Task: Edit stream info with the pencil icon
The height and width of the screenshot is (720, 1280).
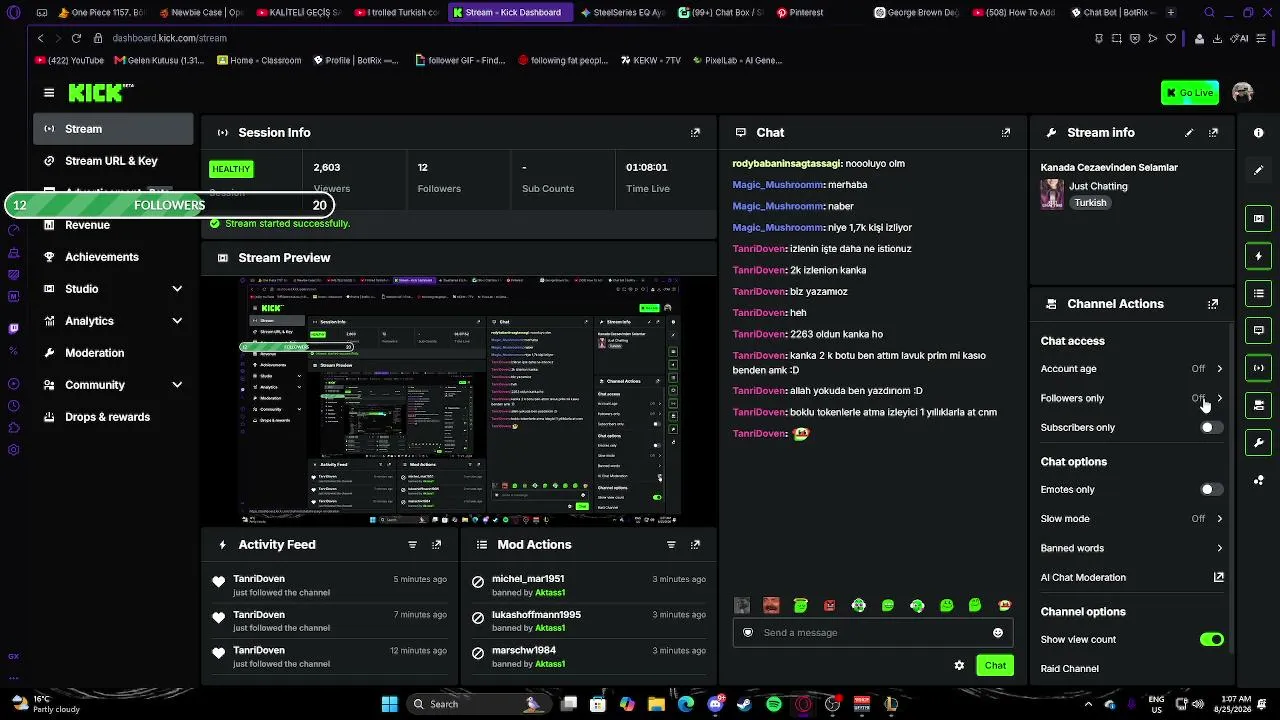Action: [x=1189, y=132]
